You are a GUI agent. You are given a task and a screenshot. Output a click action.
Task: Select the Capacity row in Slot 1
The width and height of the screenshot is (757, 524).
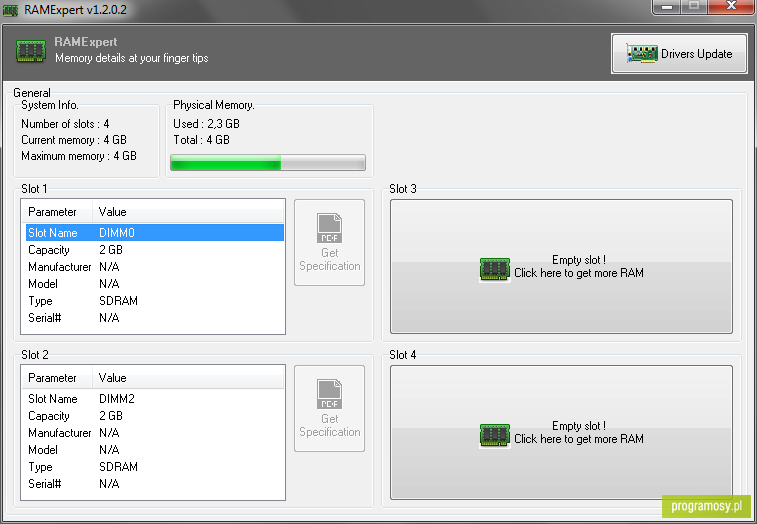[154, 250]
